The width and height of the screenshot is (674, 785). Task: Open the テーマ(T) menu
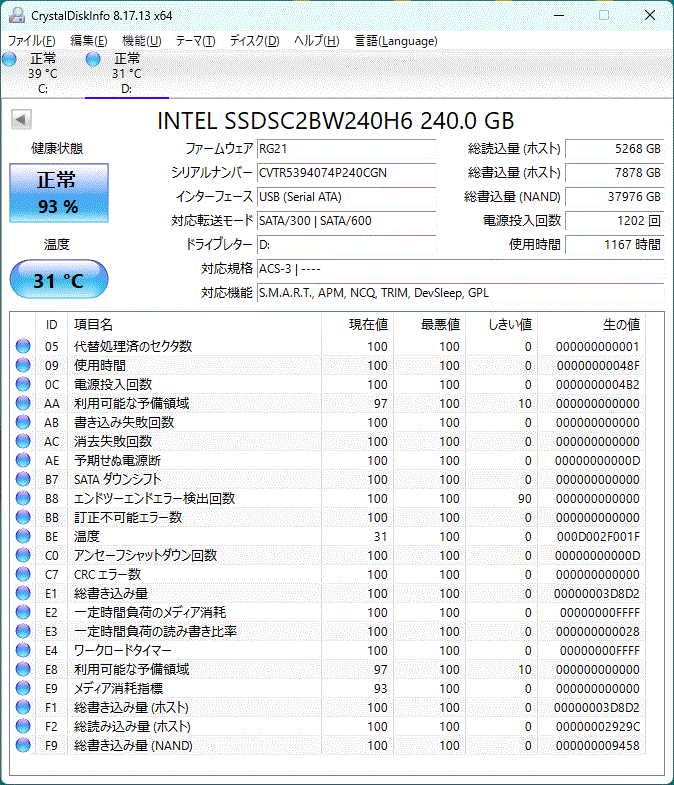195,41
